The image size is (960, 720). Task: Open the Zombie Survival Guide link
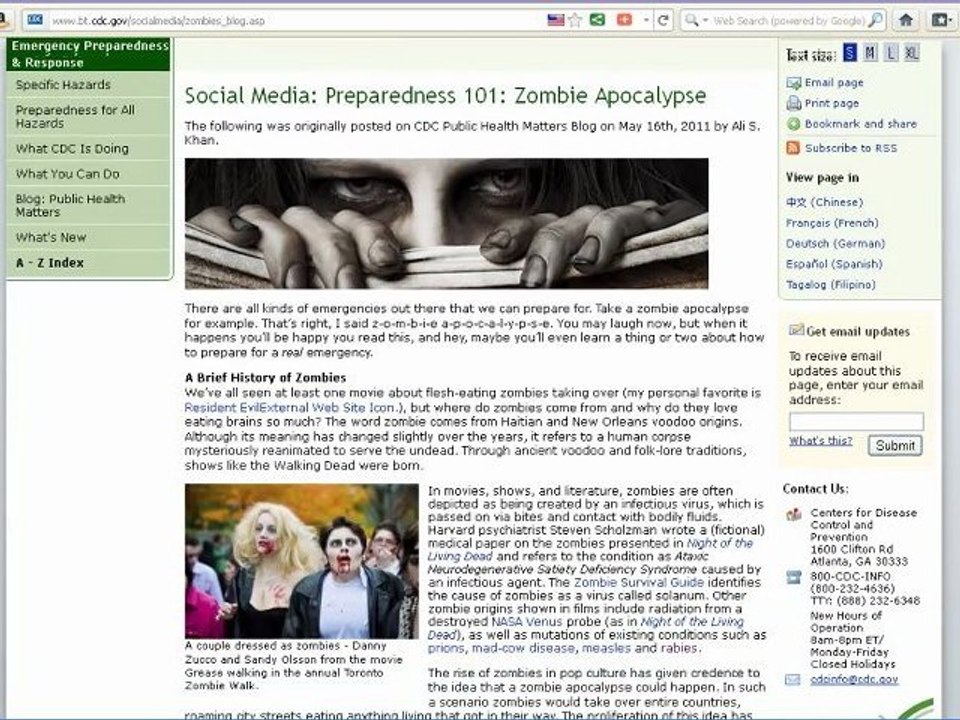[639, 582]
